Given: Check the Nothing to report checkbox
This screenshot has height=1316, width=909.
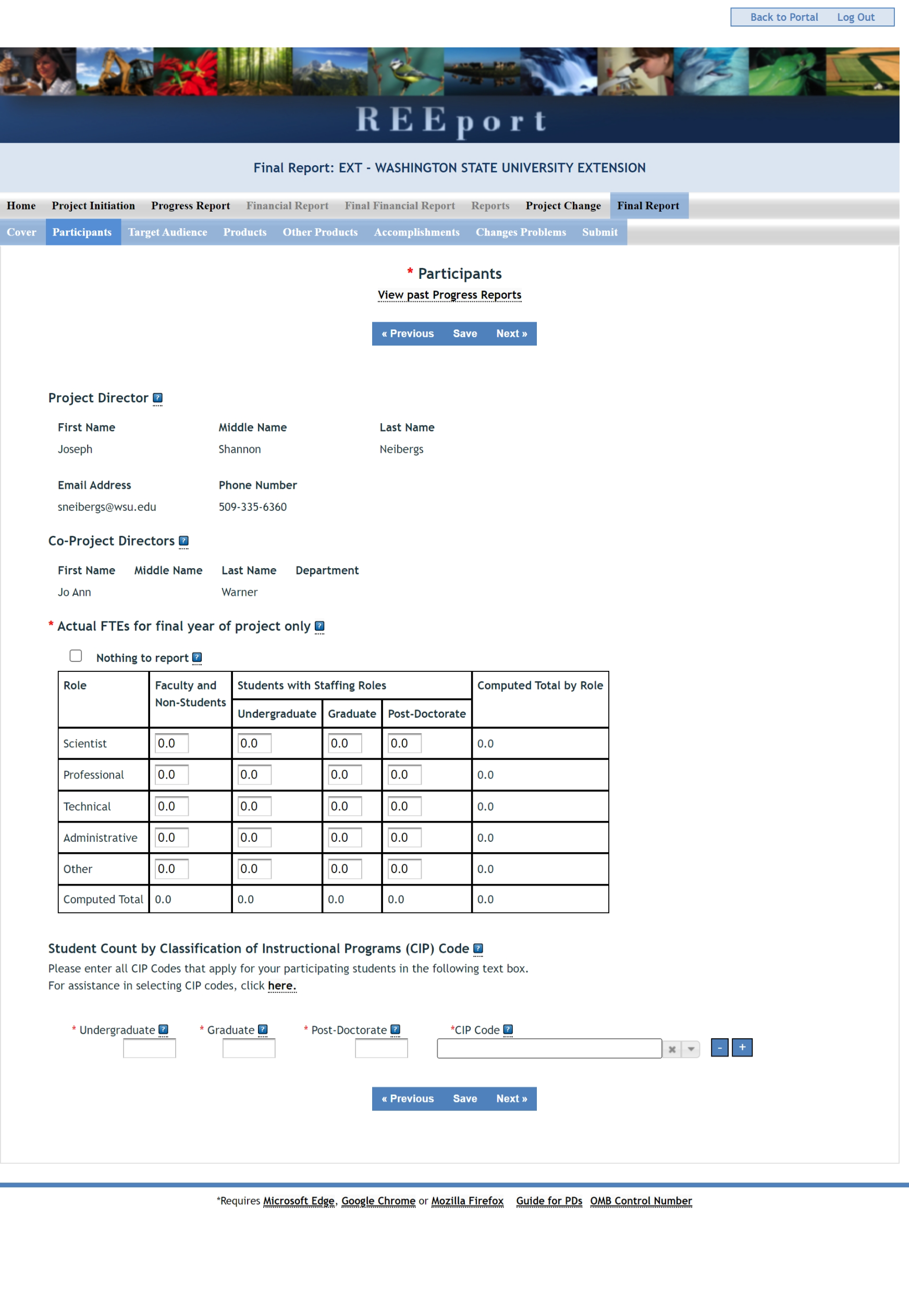Looking at the screenshot, I should coord(76,656).
